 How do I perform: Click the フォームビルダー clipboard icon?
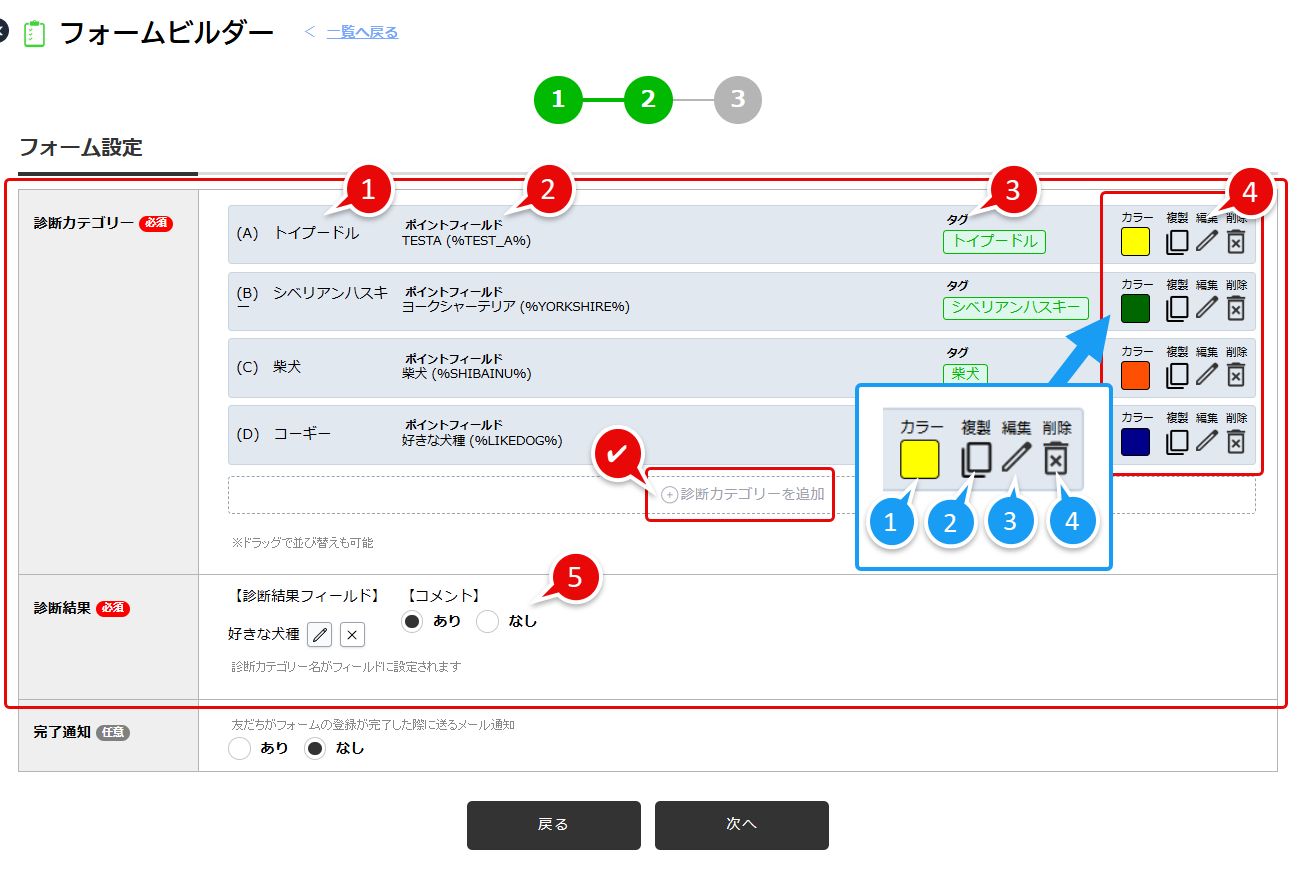click(x=36, y=31)
